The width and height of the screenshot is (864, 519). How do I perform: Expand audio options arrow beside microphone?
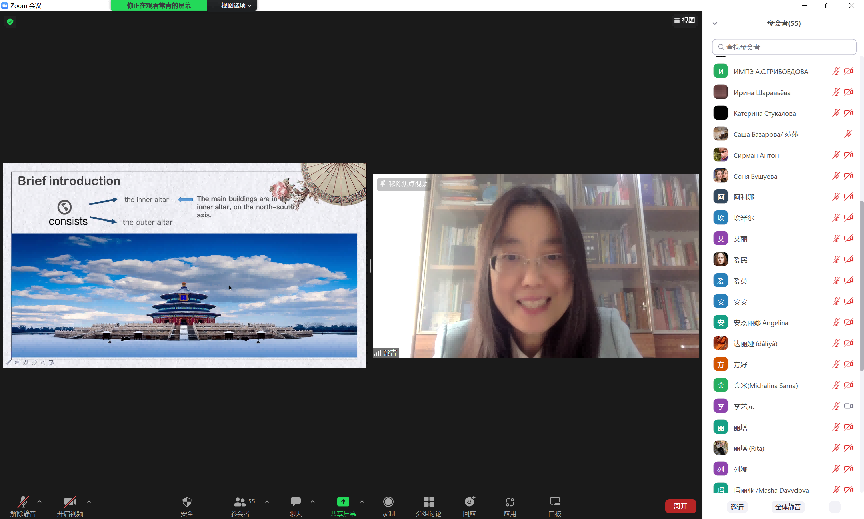pyautogui.click(x=40, y=501)
